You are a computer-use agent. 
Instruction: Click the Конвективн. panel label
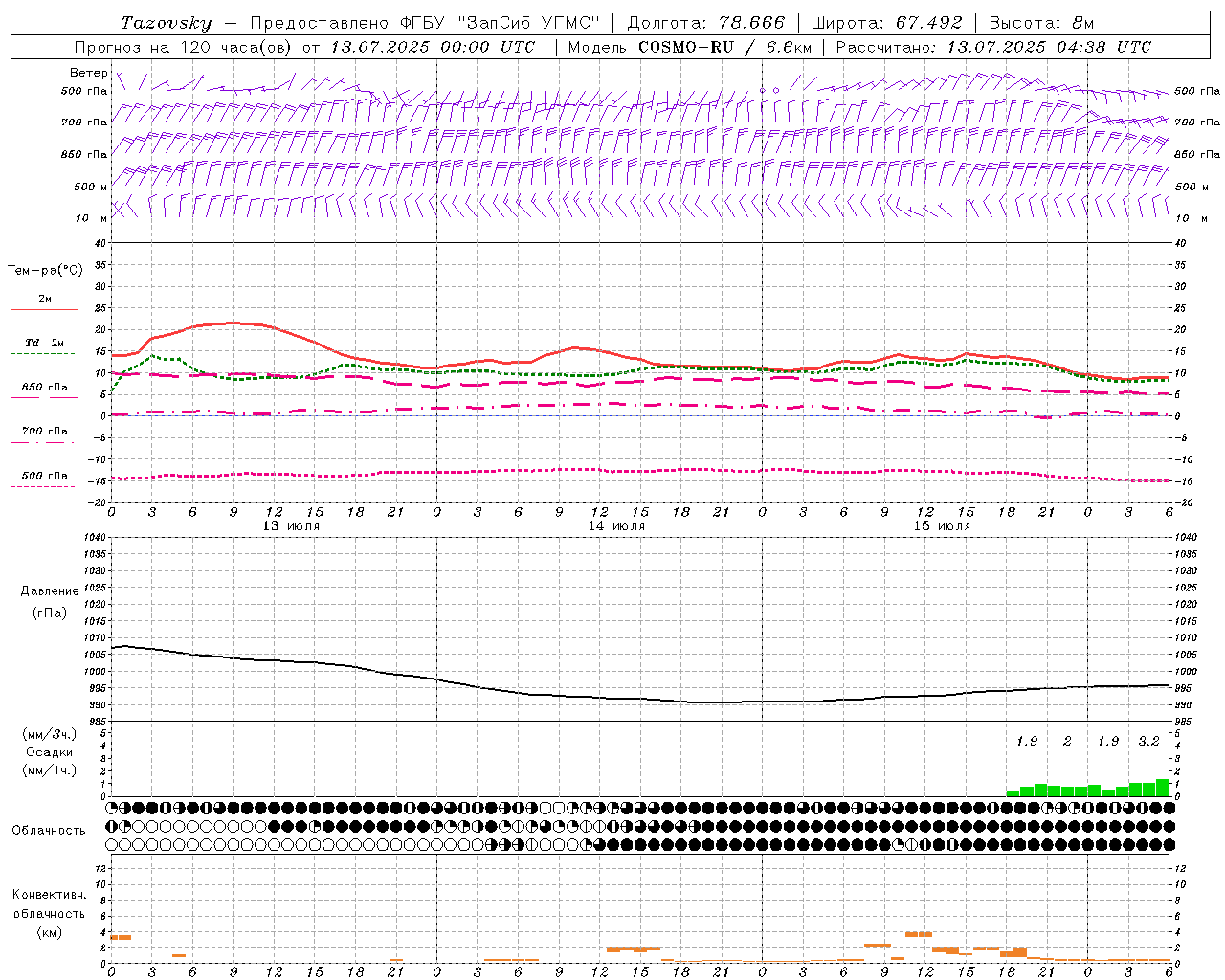(49, 895)
